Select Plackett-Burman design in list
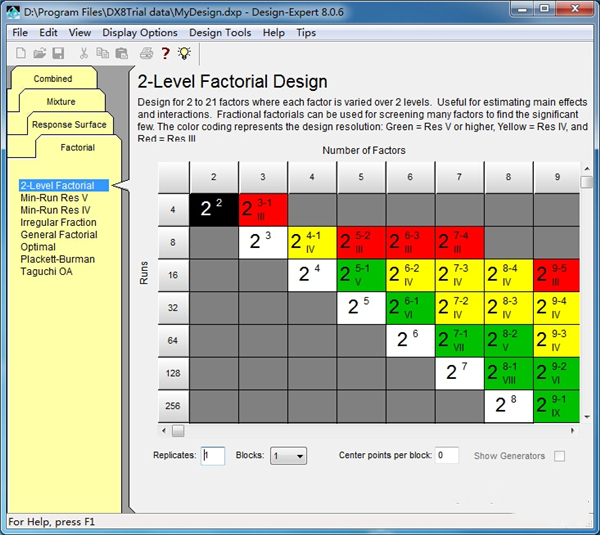Screen dimensions: 600x535 (x=59, y=259)
